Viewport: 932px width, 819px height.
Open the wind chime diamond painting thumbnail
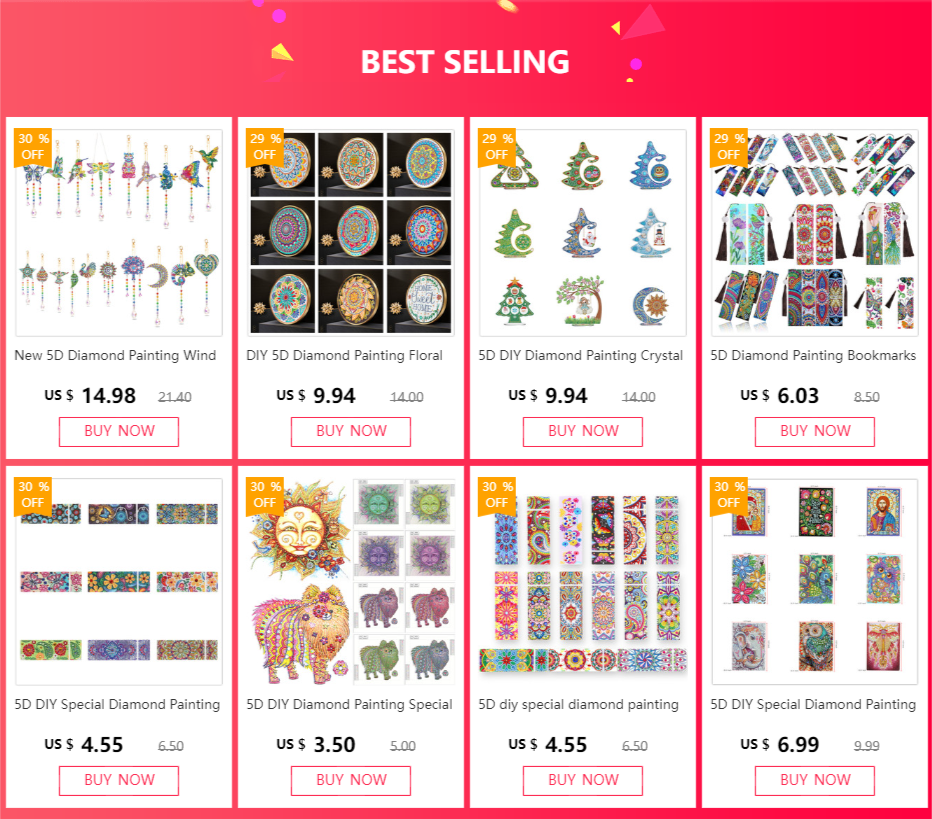click(x=119, y=232)
